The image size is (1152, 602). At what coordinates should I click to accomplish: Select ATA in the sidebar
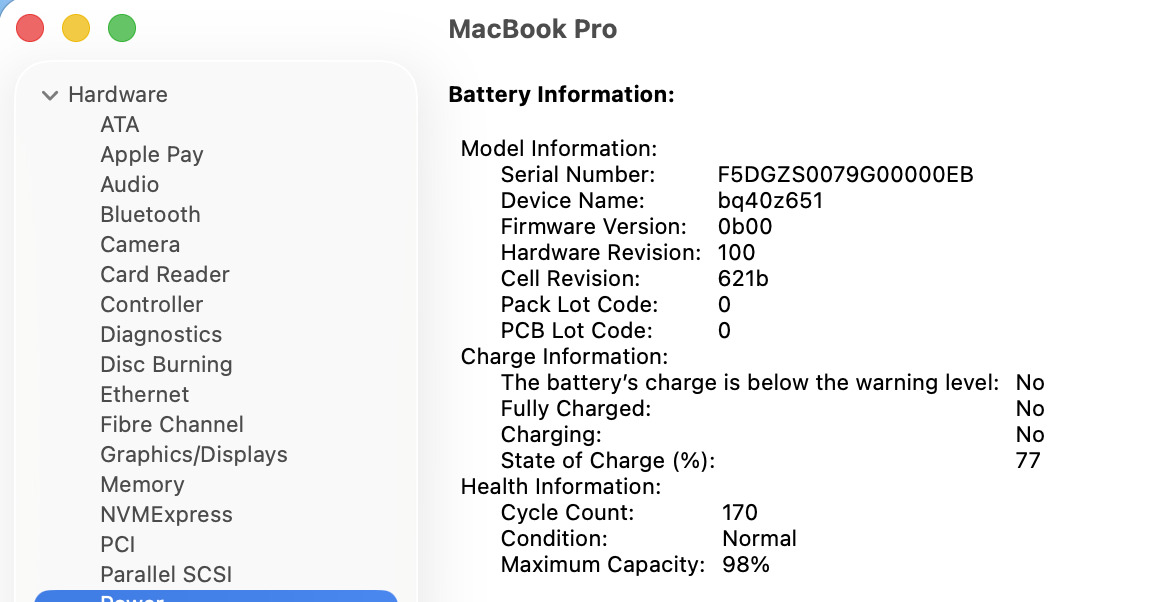pyautogui.click(x=120, y=125)
